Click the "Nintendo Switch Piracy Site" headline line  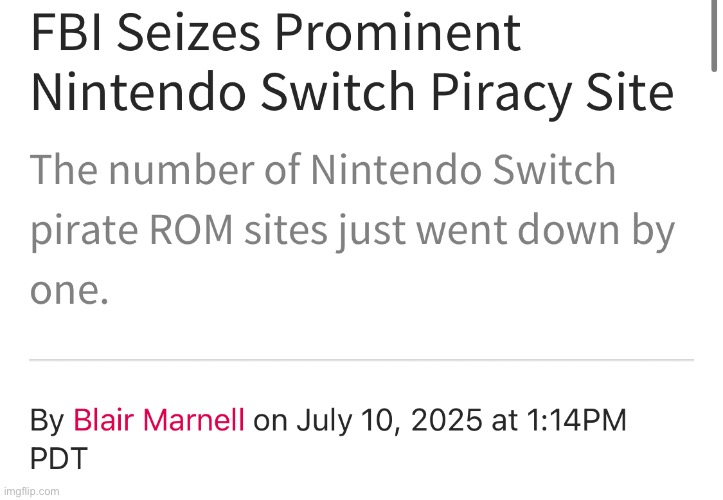point(352,92)
